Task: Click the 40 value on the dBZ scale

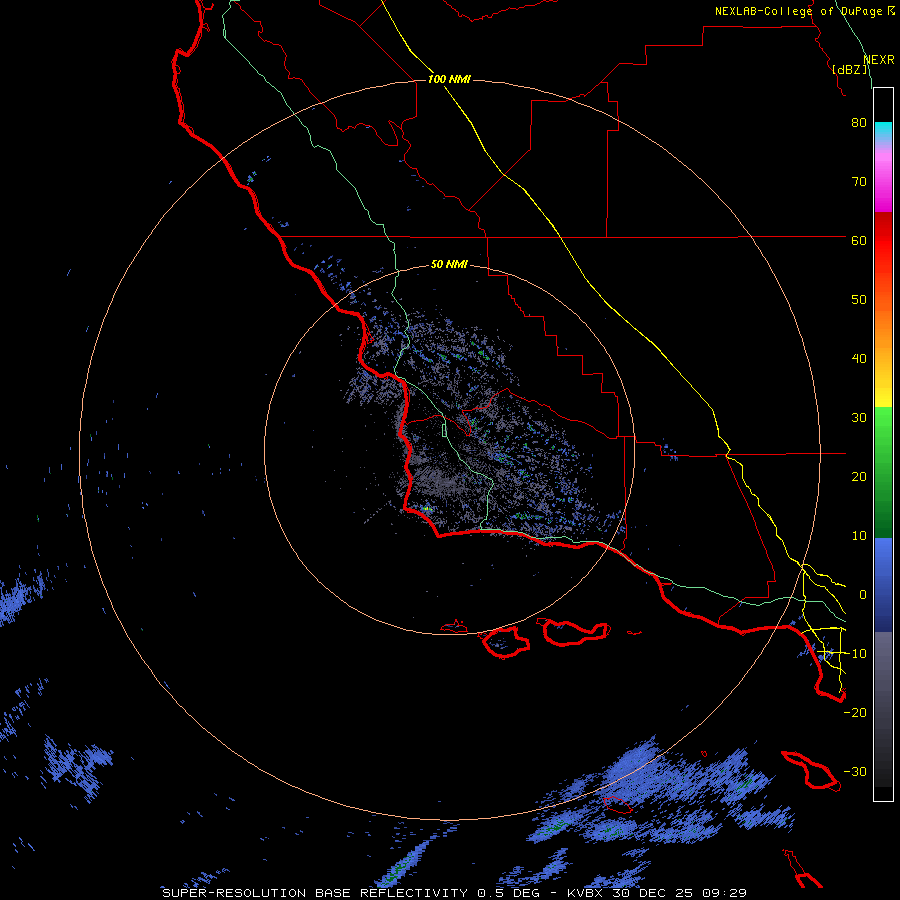Action: coord(859,359)
